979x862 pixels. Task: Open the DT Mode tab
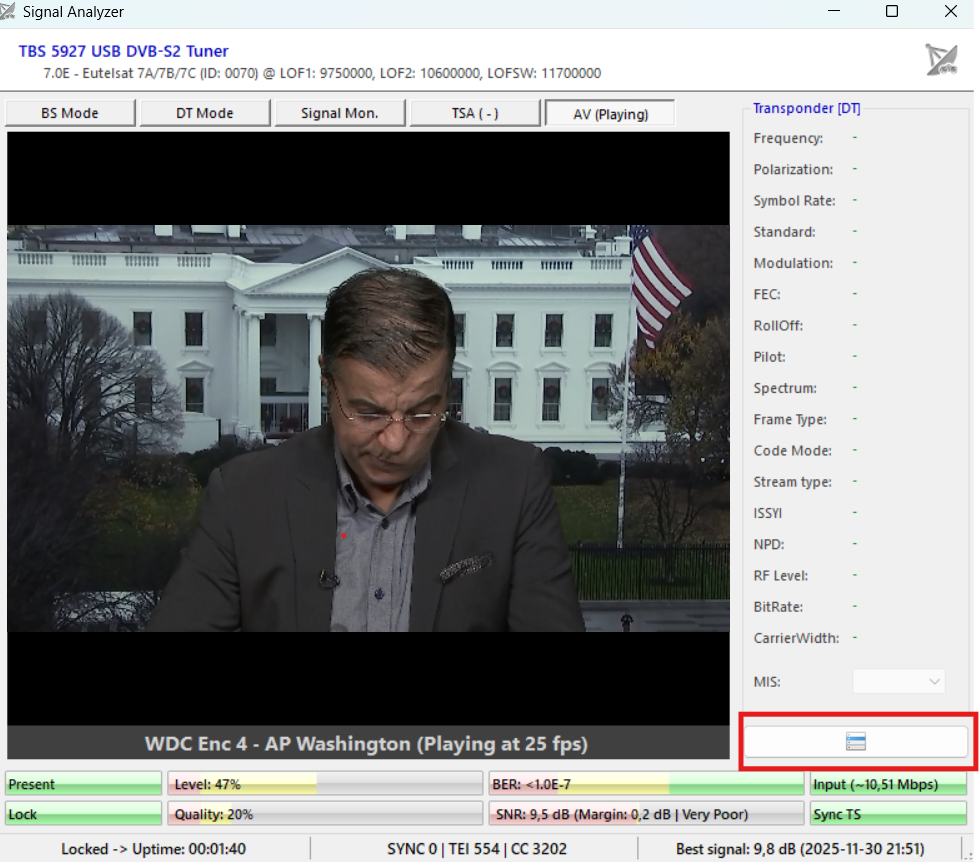point(205,113)
